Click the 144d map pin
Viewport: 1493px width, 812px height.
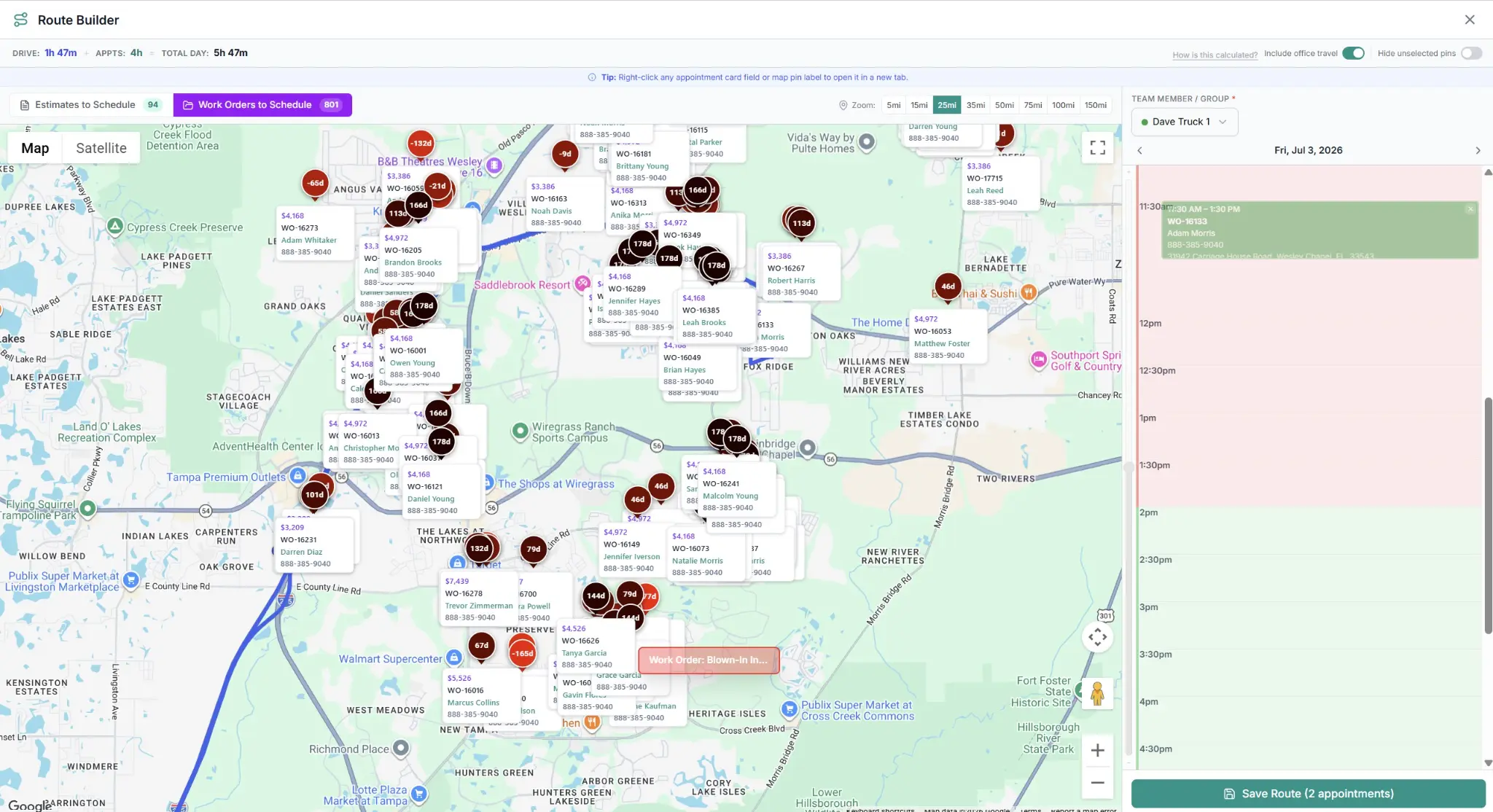(596, 596)
